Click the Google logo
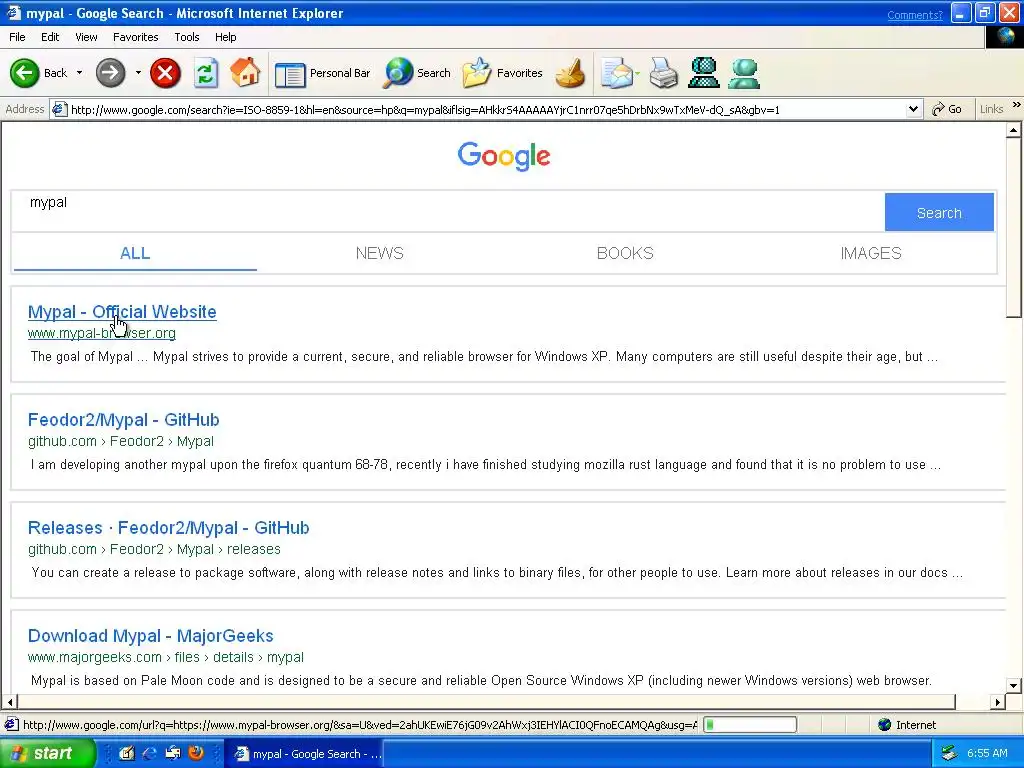 click(504, 156)
